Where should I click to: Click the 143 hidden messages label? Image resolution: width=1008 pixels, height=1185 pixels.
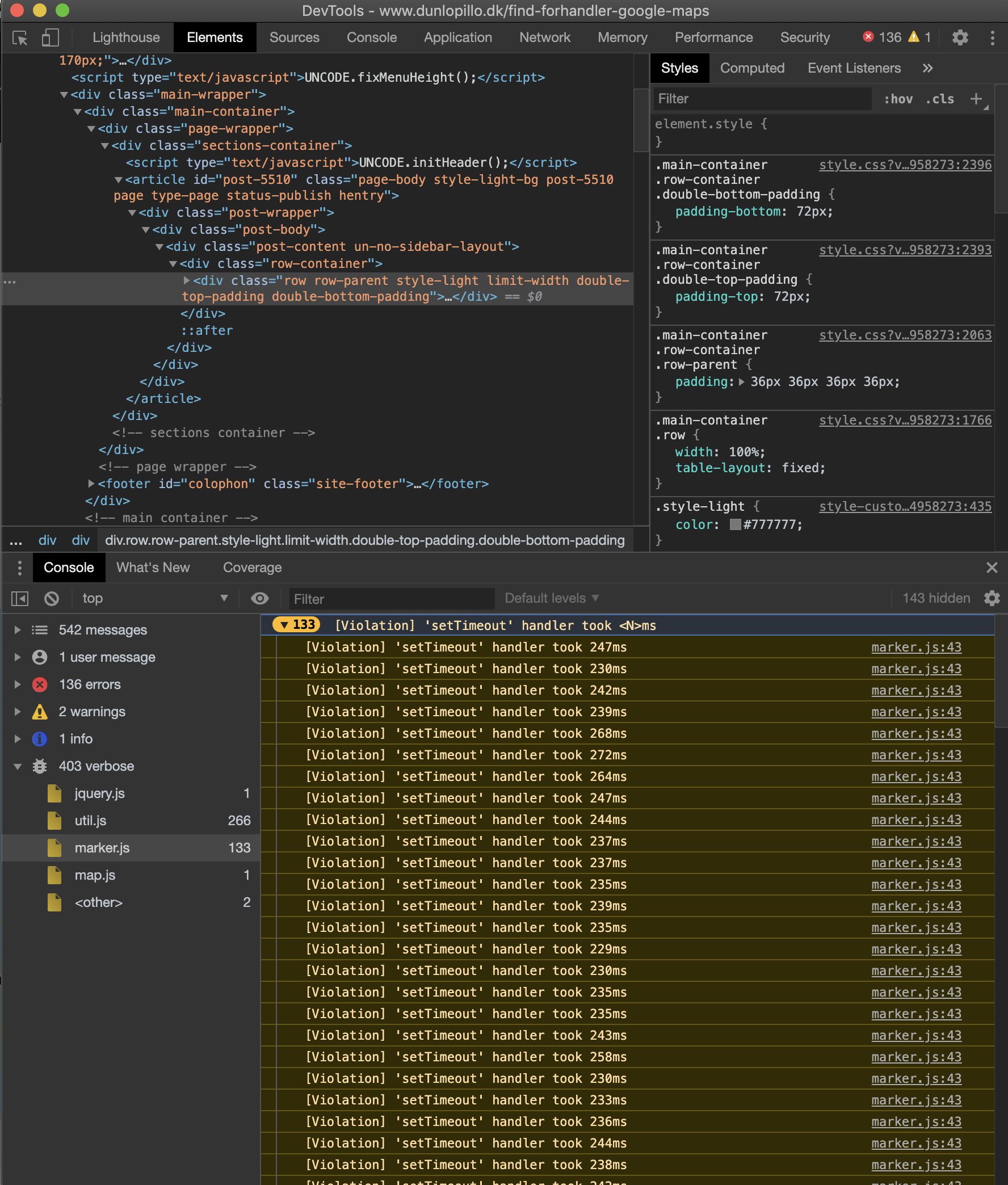[936, 598]
